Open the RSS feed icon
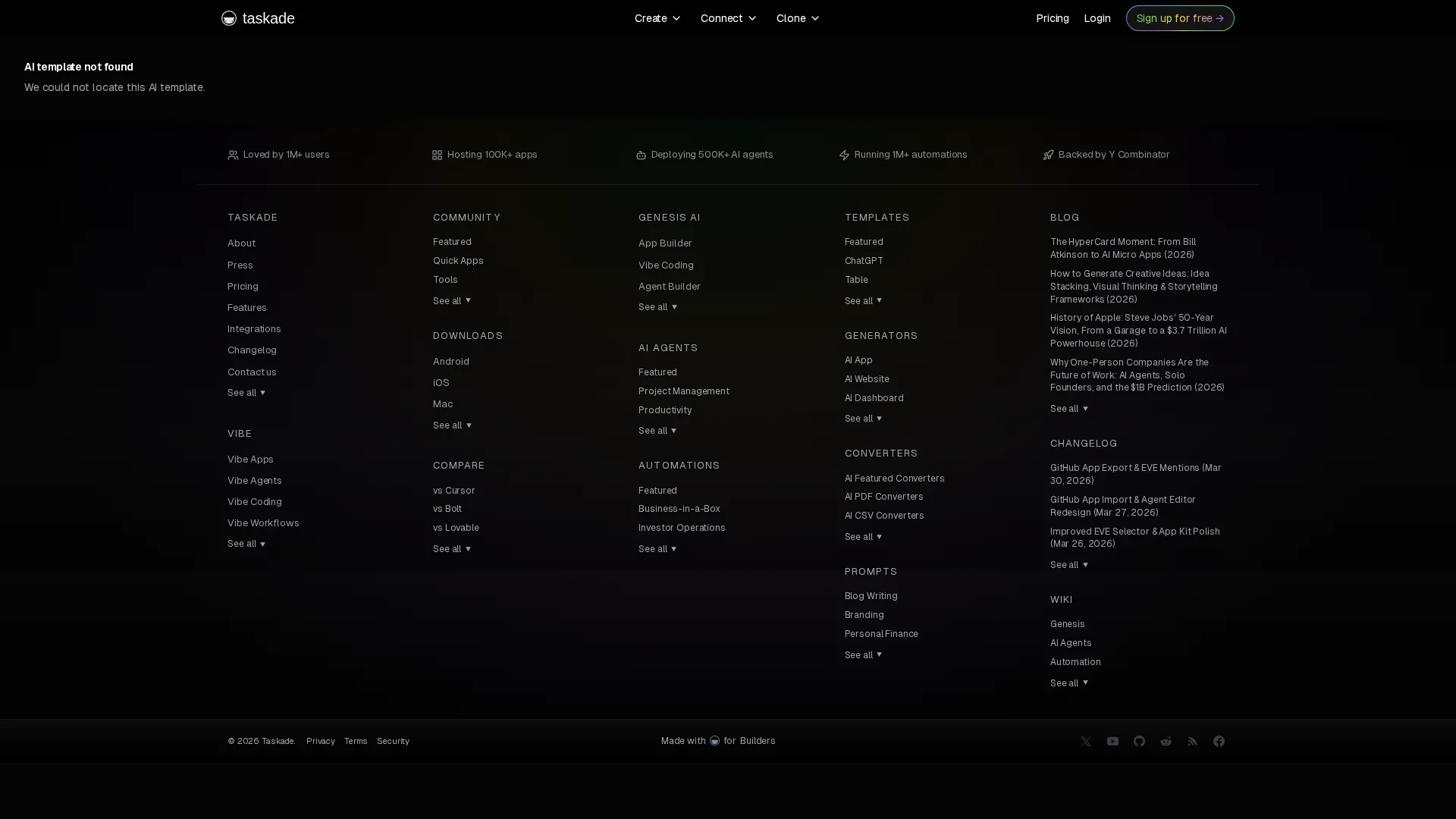This screenshot has height=819, width=1456. tap(1192, 741)
